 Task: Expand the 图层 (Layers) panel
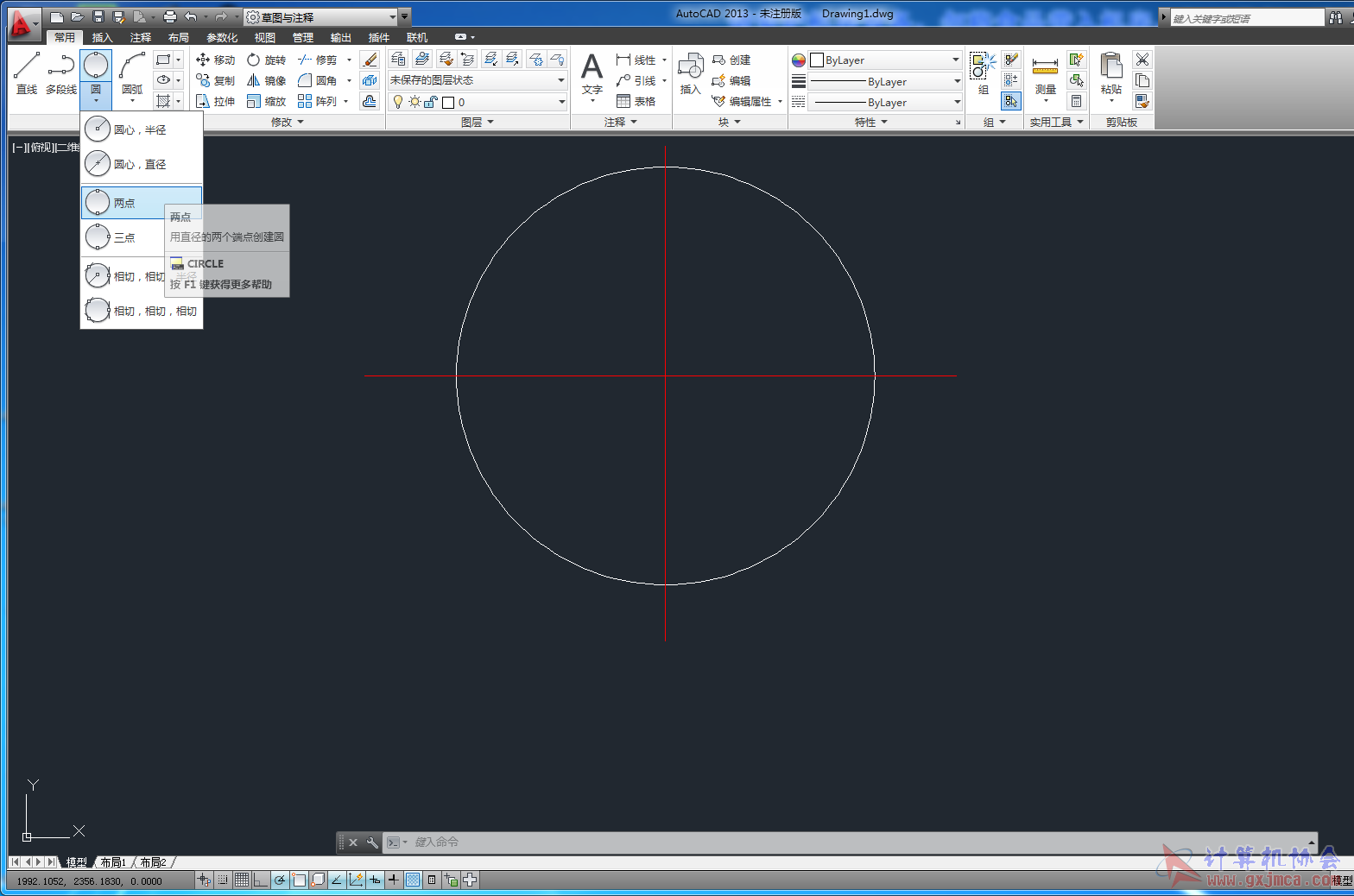click(x=478, y=123)
